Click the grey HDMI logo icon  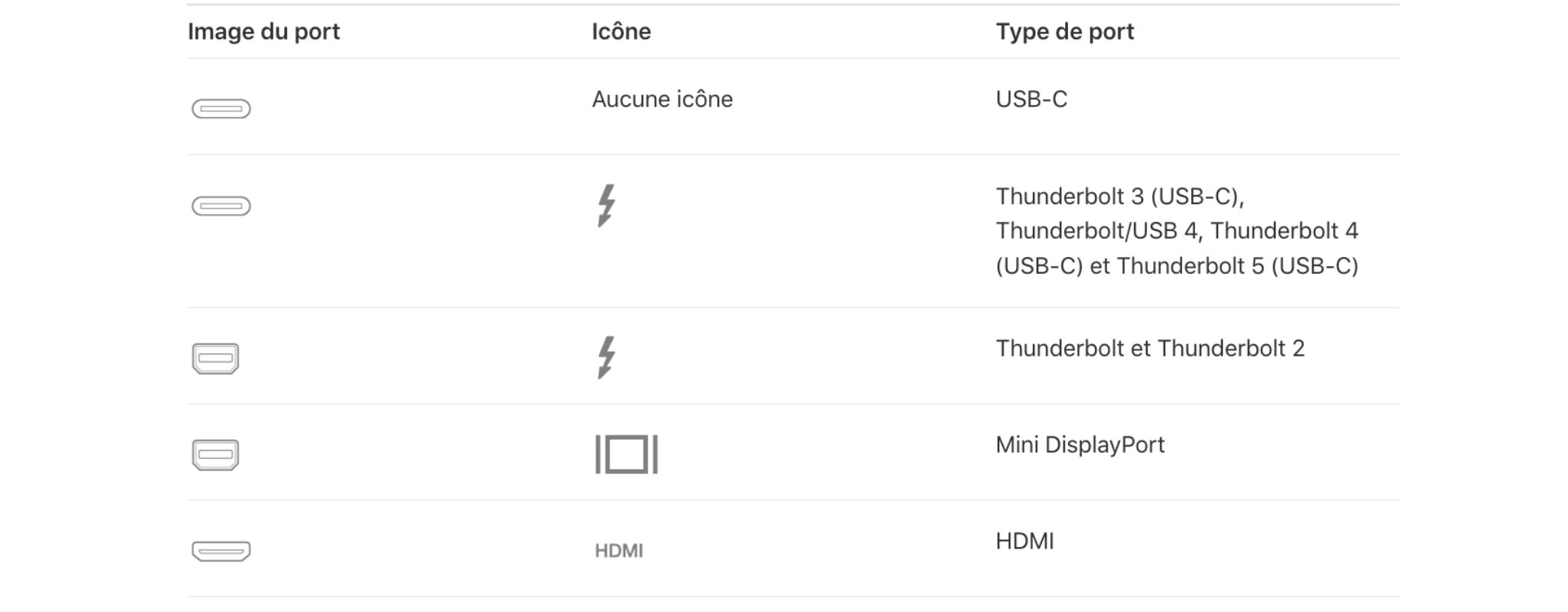tap(619, 551)
